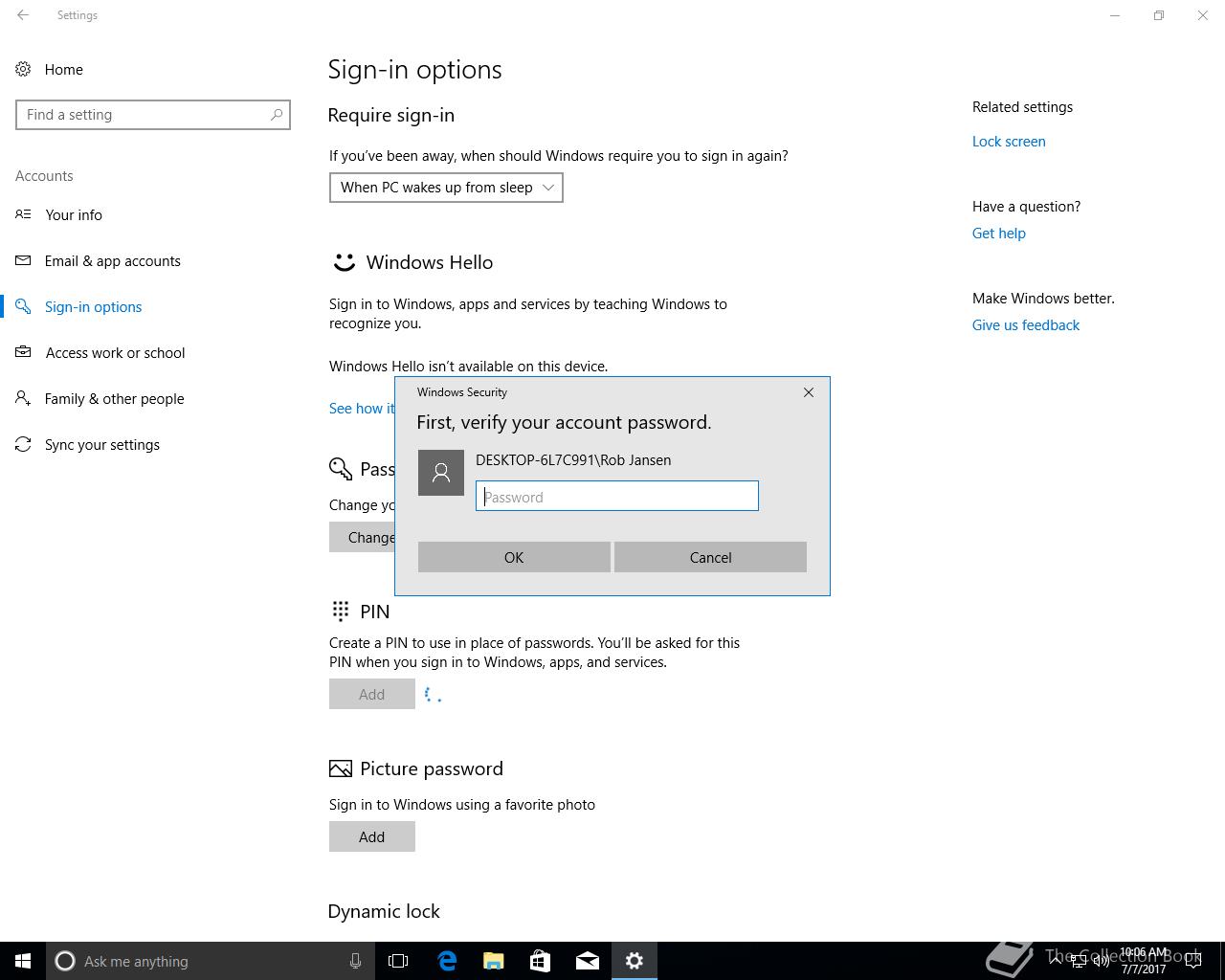This screenshot has width=1225, height=980.
Task: Click OK in Windows Security dialog
Action: (514, 557)
